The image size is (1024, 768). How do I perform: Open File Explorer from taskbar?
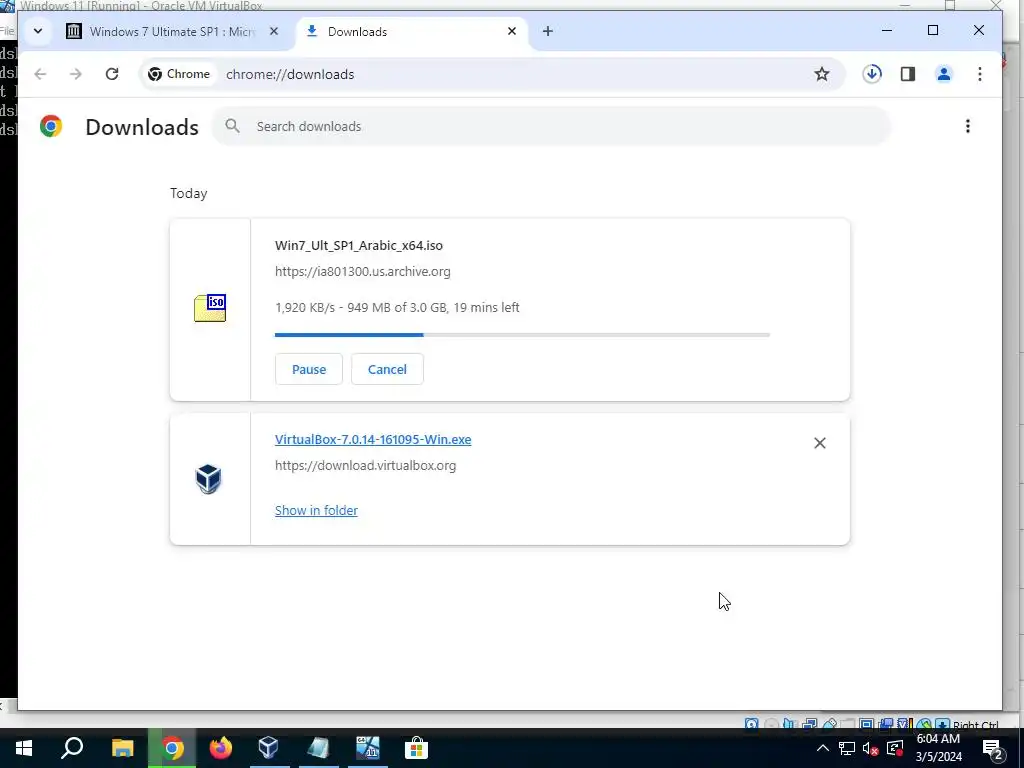[x=122, y=748]
